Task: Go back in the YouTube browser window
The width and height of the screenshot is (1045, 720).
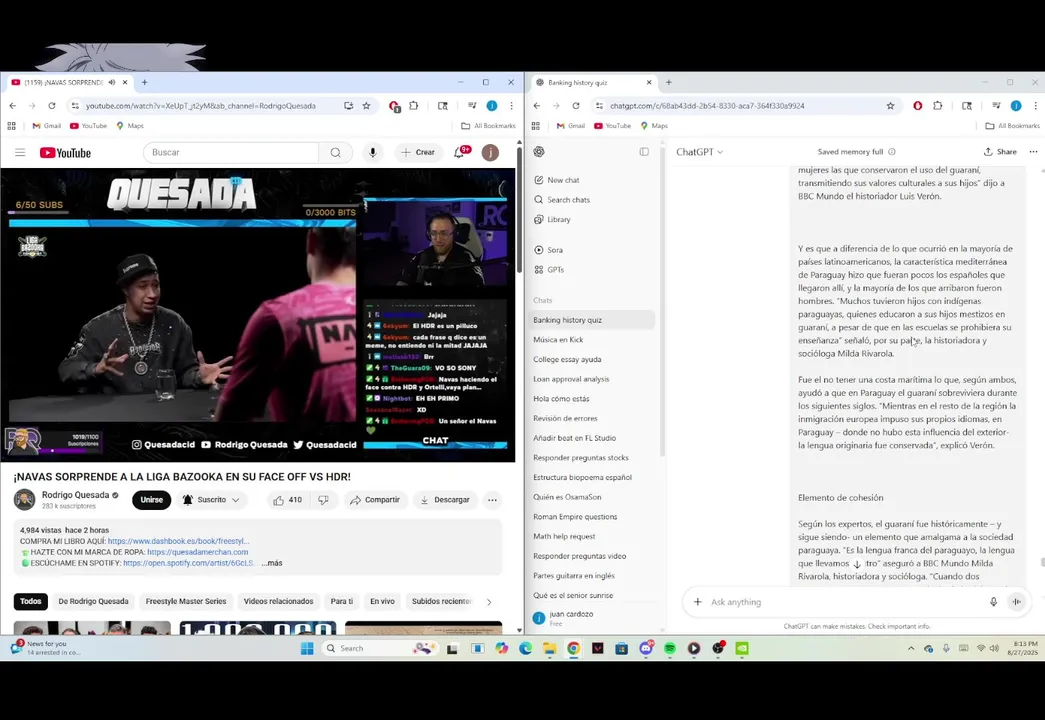Action: (13, 105)
